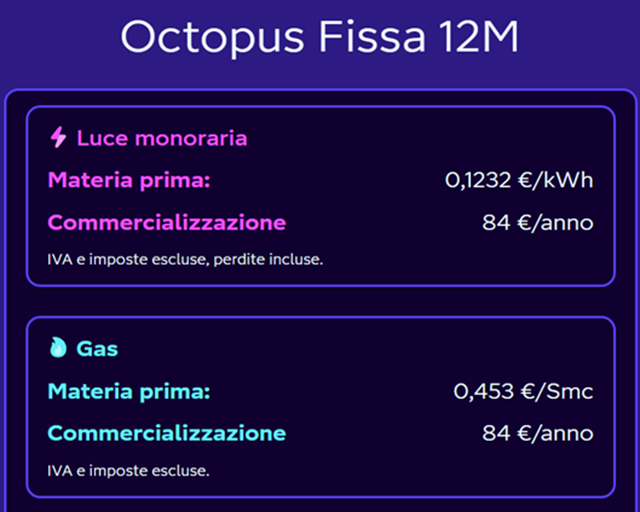The width and height of the screenshot is (640, 512).
Task: Select the 84 €/anno electricity fee
Action: pyautogui.click(x=537, y=222)
